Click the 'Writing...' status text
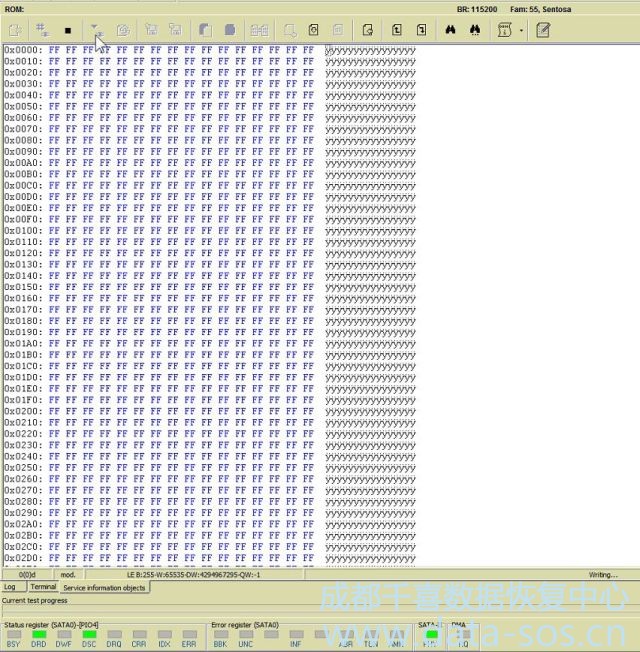Viewport: 640px width, 652px height. tap(603, 575)
